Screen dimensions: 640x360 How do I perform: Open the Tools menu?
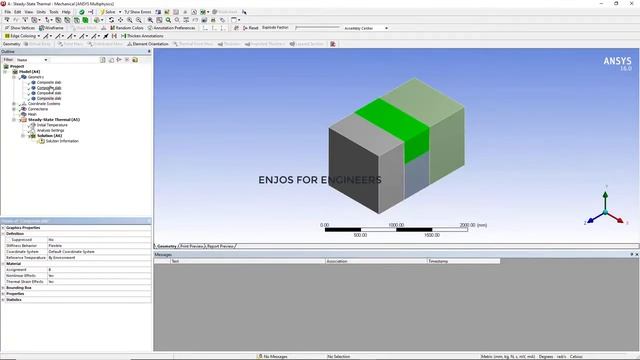point(54,12)
